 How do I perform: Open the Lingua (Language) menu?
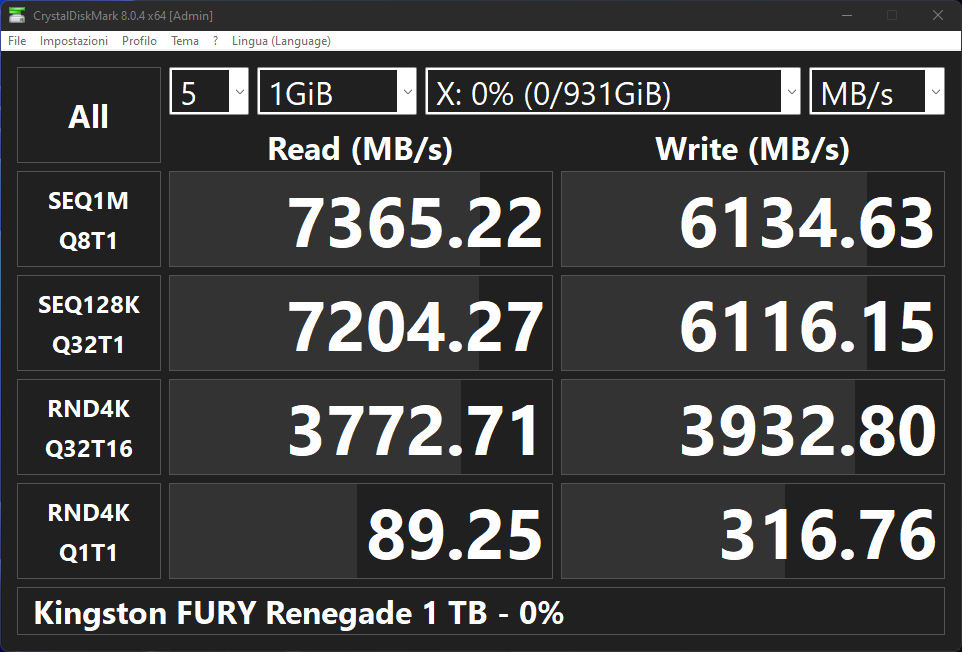281,40
